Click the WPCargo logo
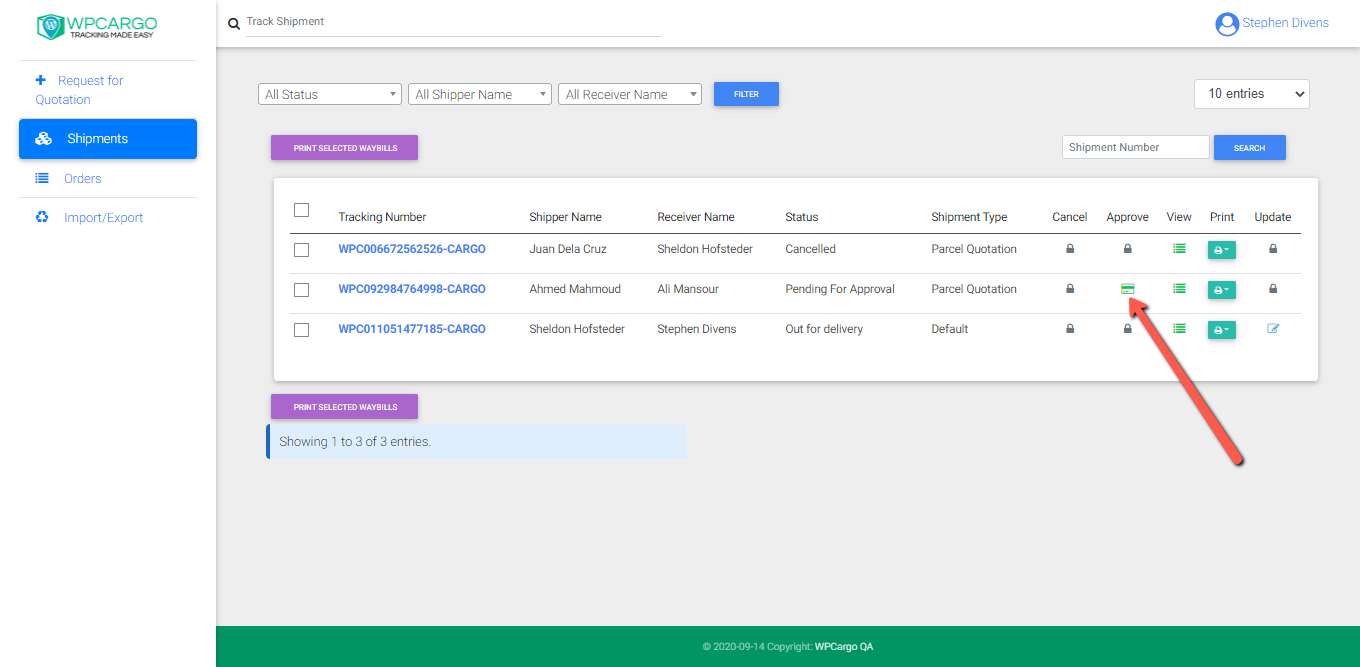 point(97,26)
